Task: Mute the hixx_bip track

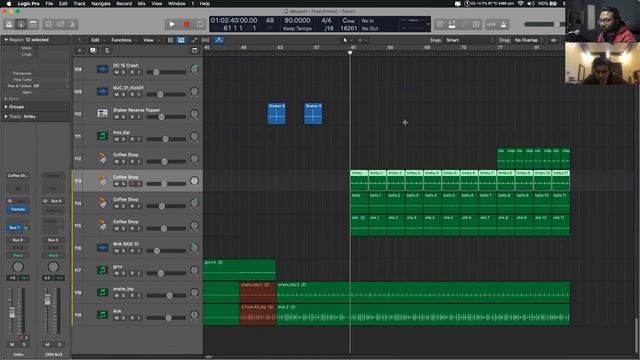Action: [116, 139]
